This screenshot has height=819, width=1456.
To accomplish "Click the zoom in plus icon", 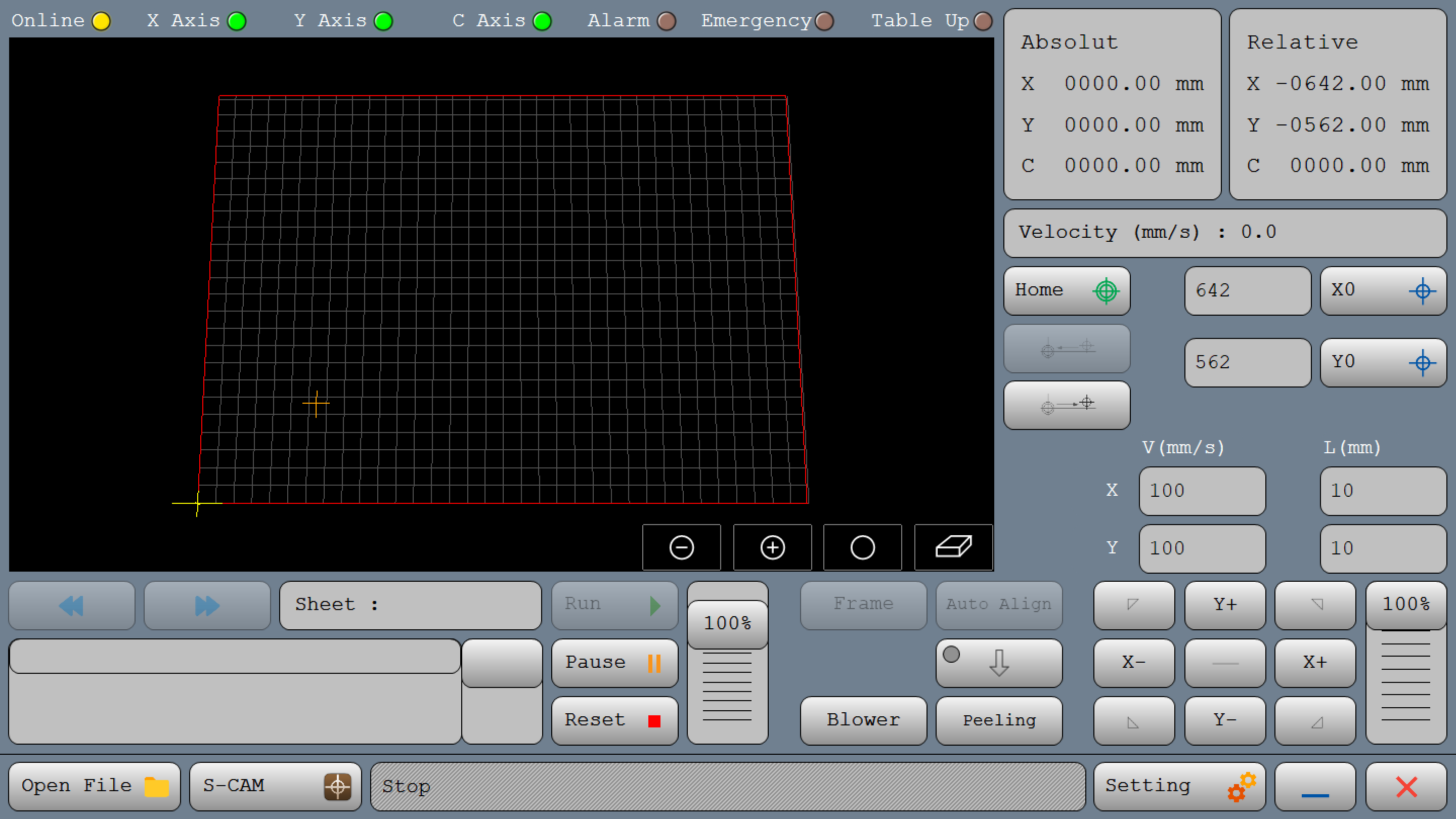I will point(772,547).
